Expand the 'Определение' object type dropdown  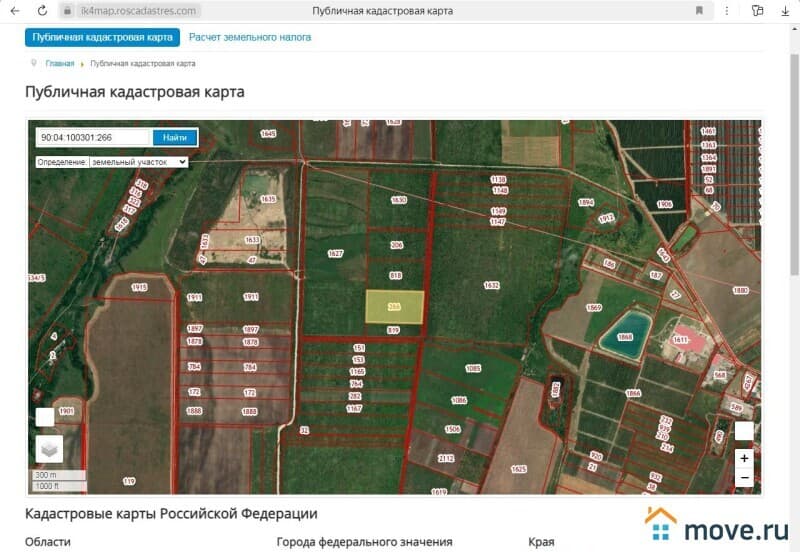pyautogui.click(x=138, y=161)
